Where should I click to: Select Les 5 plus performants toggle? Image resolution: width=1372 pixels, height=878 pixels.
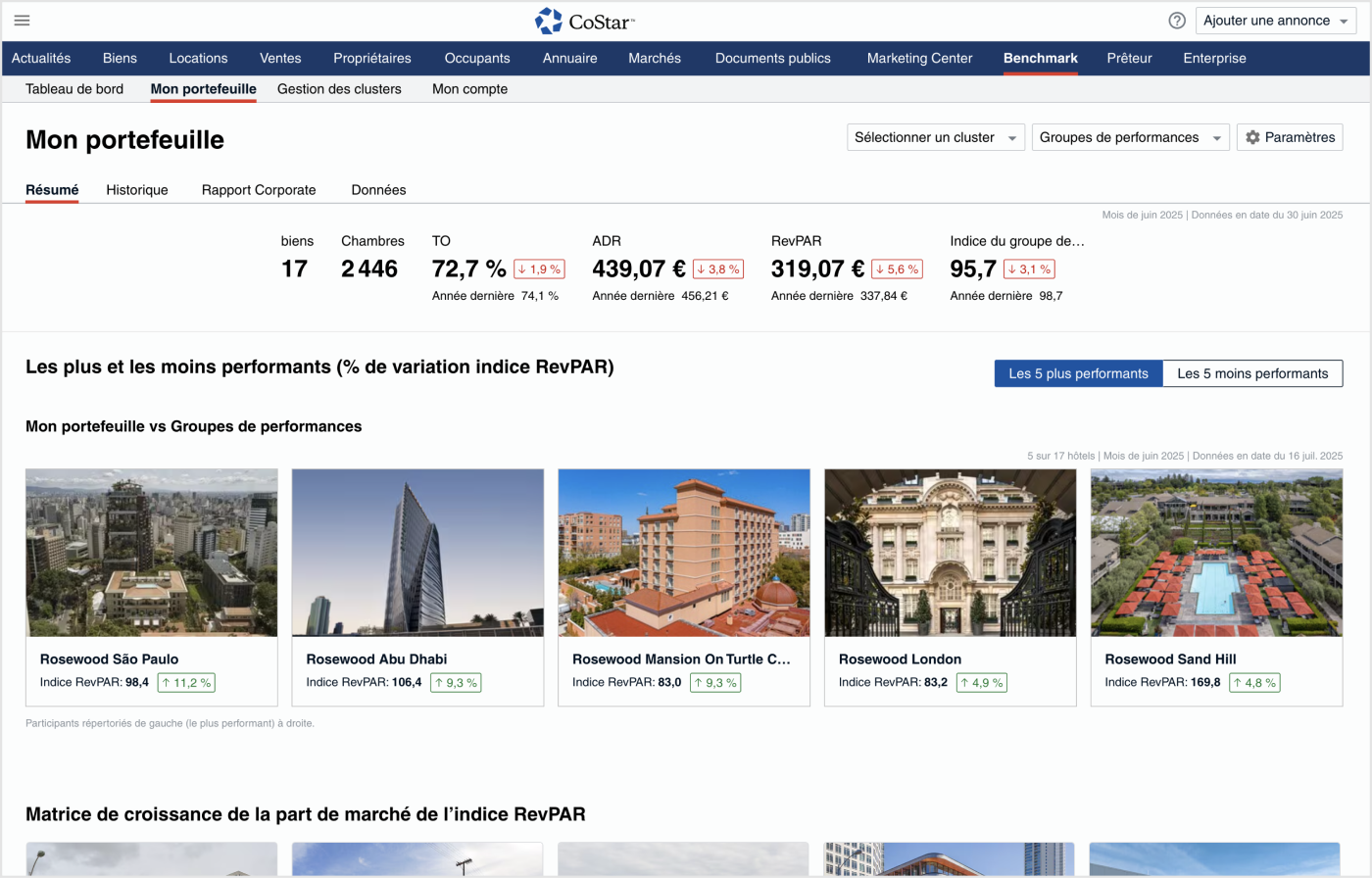pyautogui.click(x=1078, y=373)
